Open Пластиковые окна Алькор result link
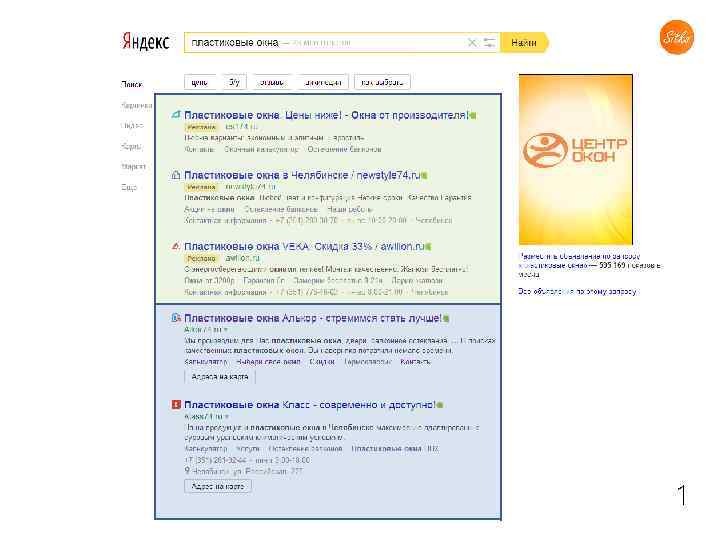Image resolution: width=720 pixels, height=540 pixels. [313, 318]
